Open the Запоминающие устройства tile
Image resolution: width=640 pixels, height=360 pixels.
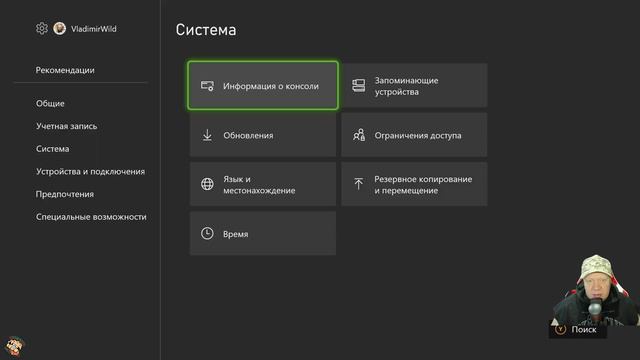pyautogui.click(x=414, y=86)
